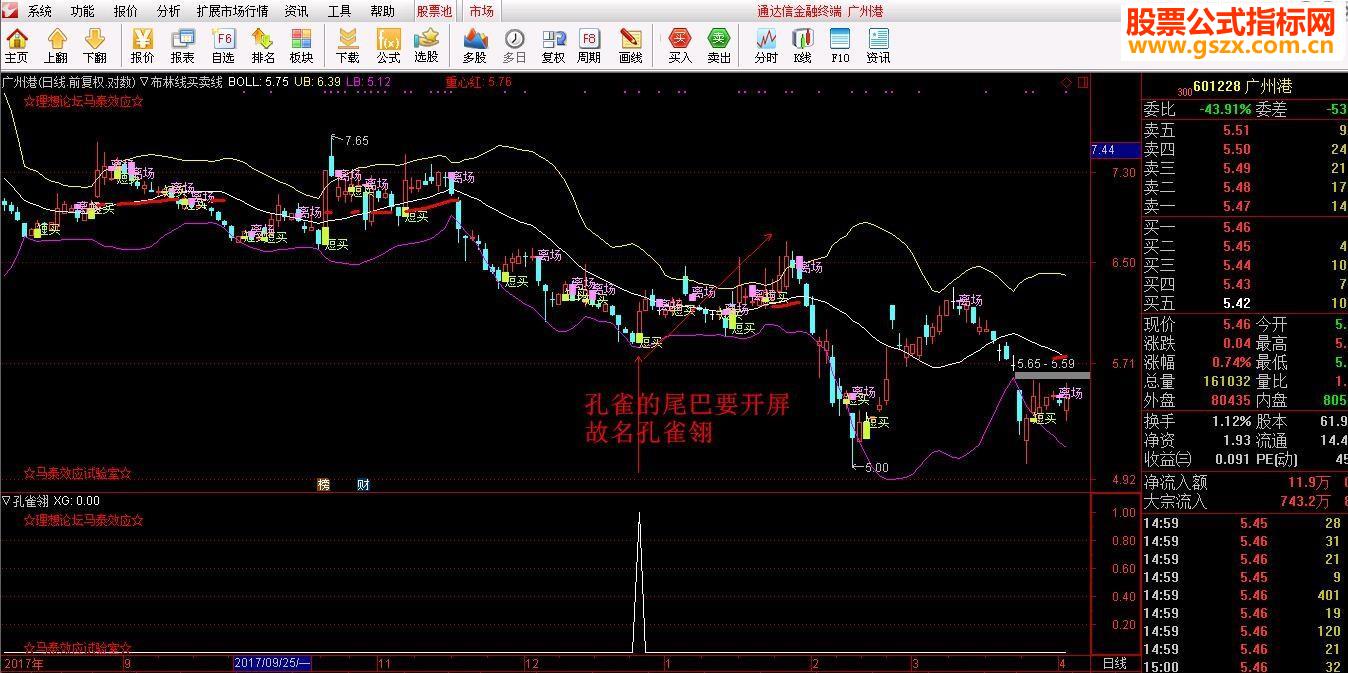This screenshot has height=673, width=1348.
Task: Open the 分析 menu
Action: point(169,11)
